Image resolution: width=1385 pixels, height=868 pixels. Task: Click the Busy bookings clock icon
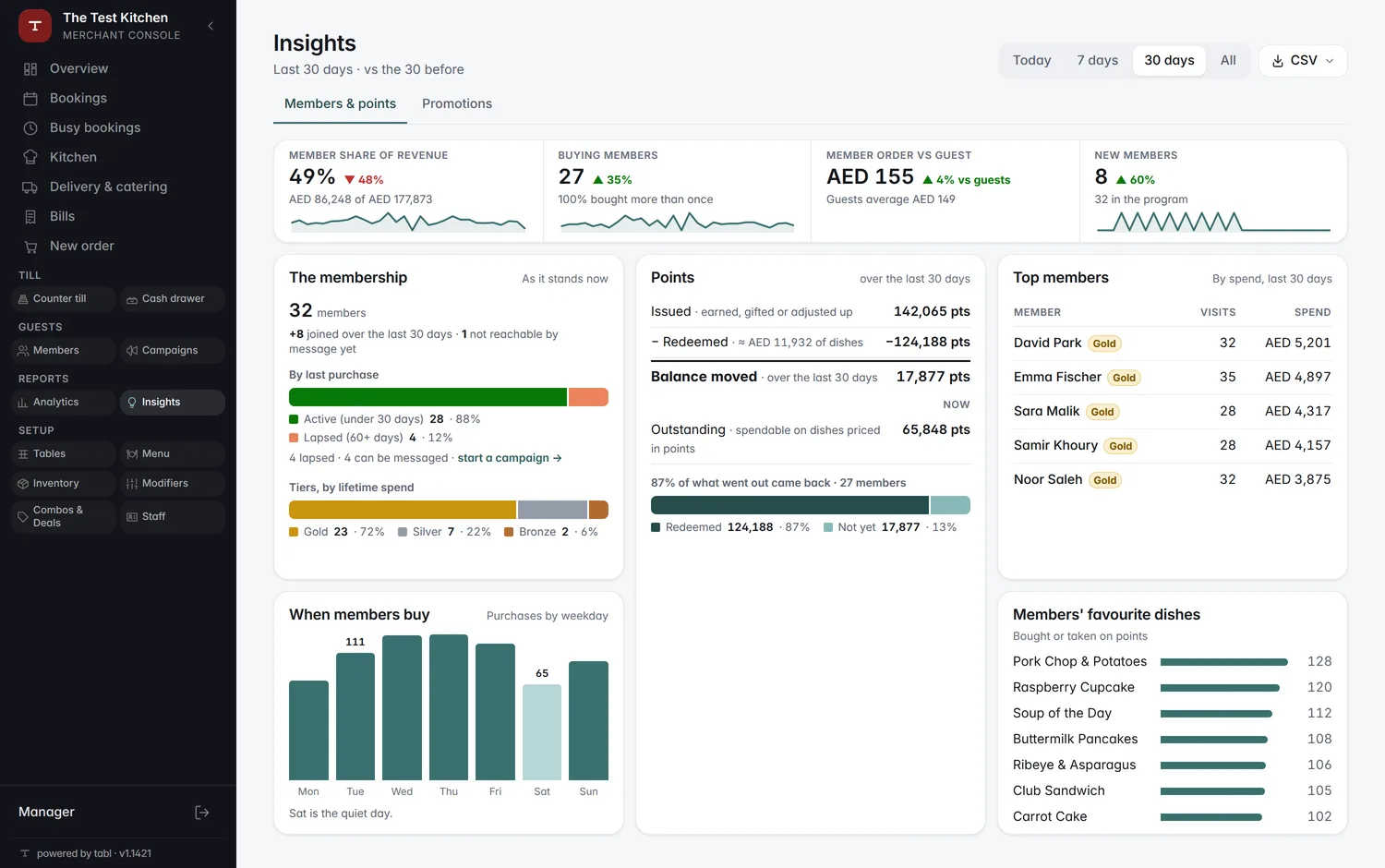click(30, 128)
